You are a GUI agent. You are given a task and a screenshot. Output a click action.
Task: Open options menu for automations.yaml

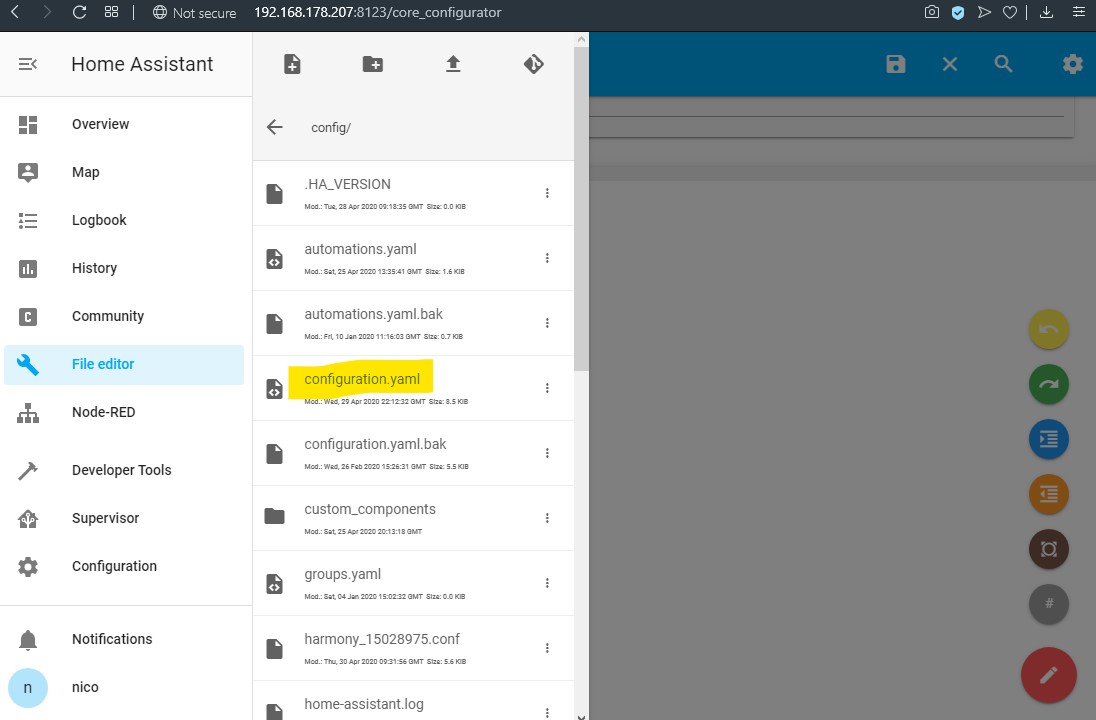(x=547, y=257)
